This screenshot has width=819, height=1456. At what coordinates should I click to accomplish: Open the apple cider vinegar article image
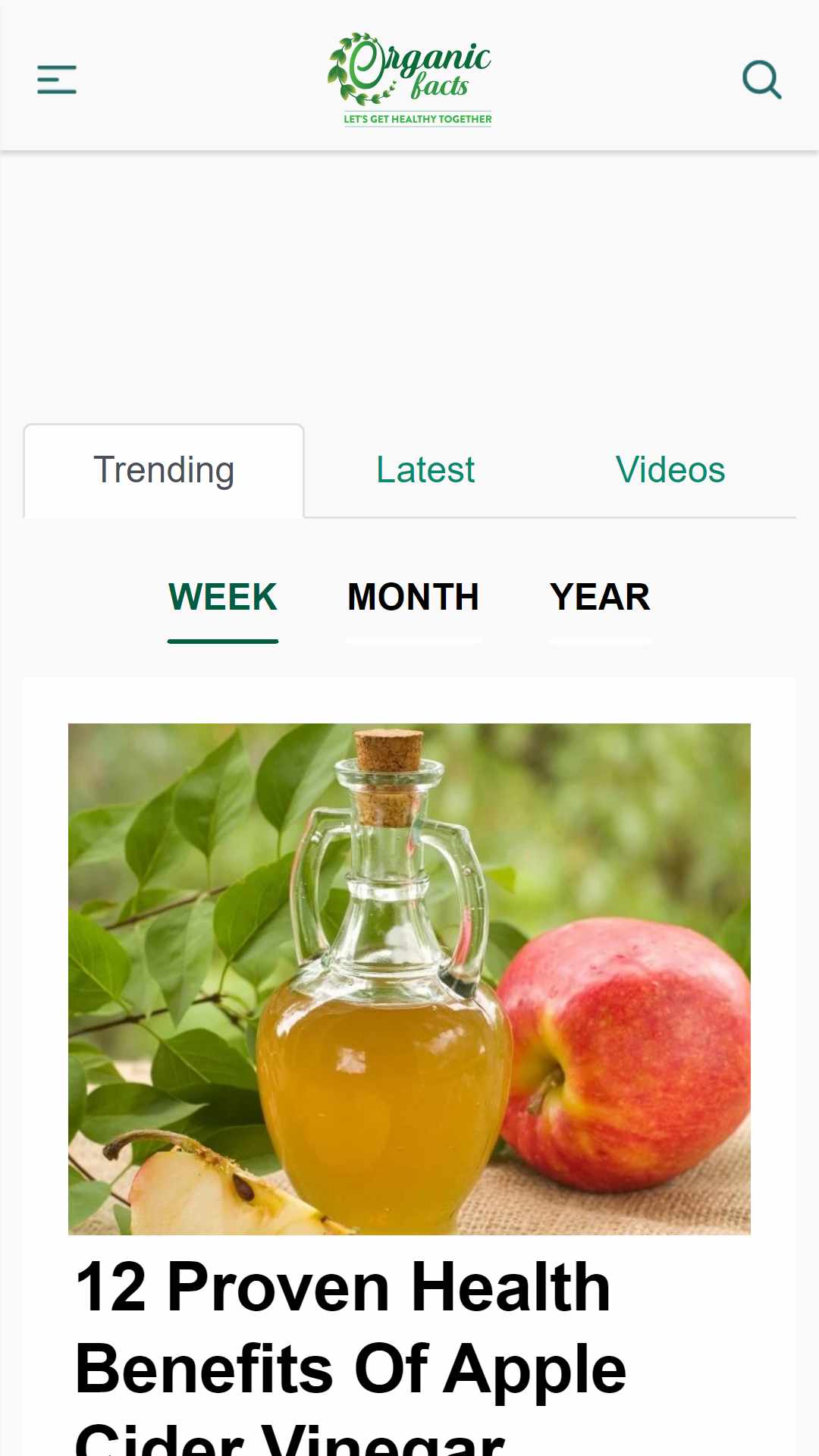[x=409, y=979]
